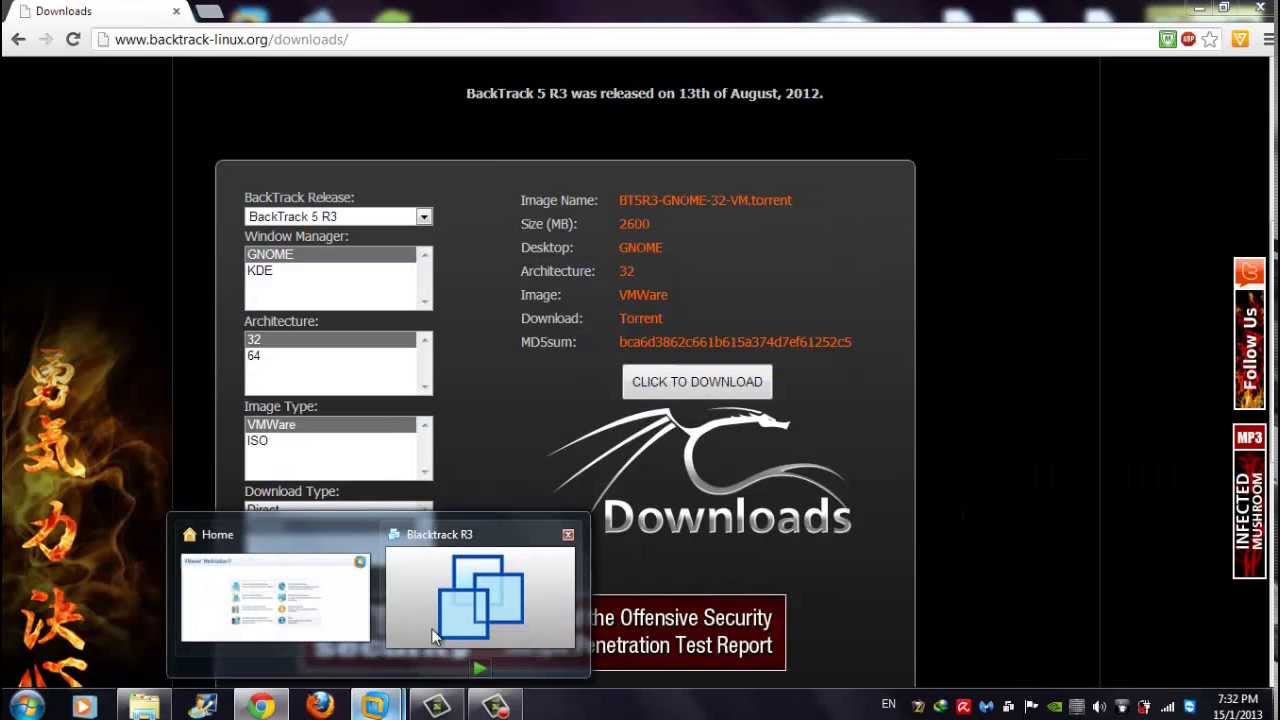Image resolution: width=1280 pixels, height=720 pixels.
Task: Click the BT5R3-GNOME-32-VM.torrent image name
Action: tap(705, 200)
